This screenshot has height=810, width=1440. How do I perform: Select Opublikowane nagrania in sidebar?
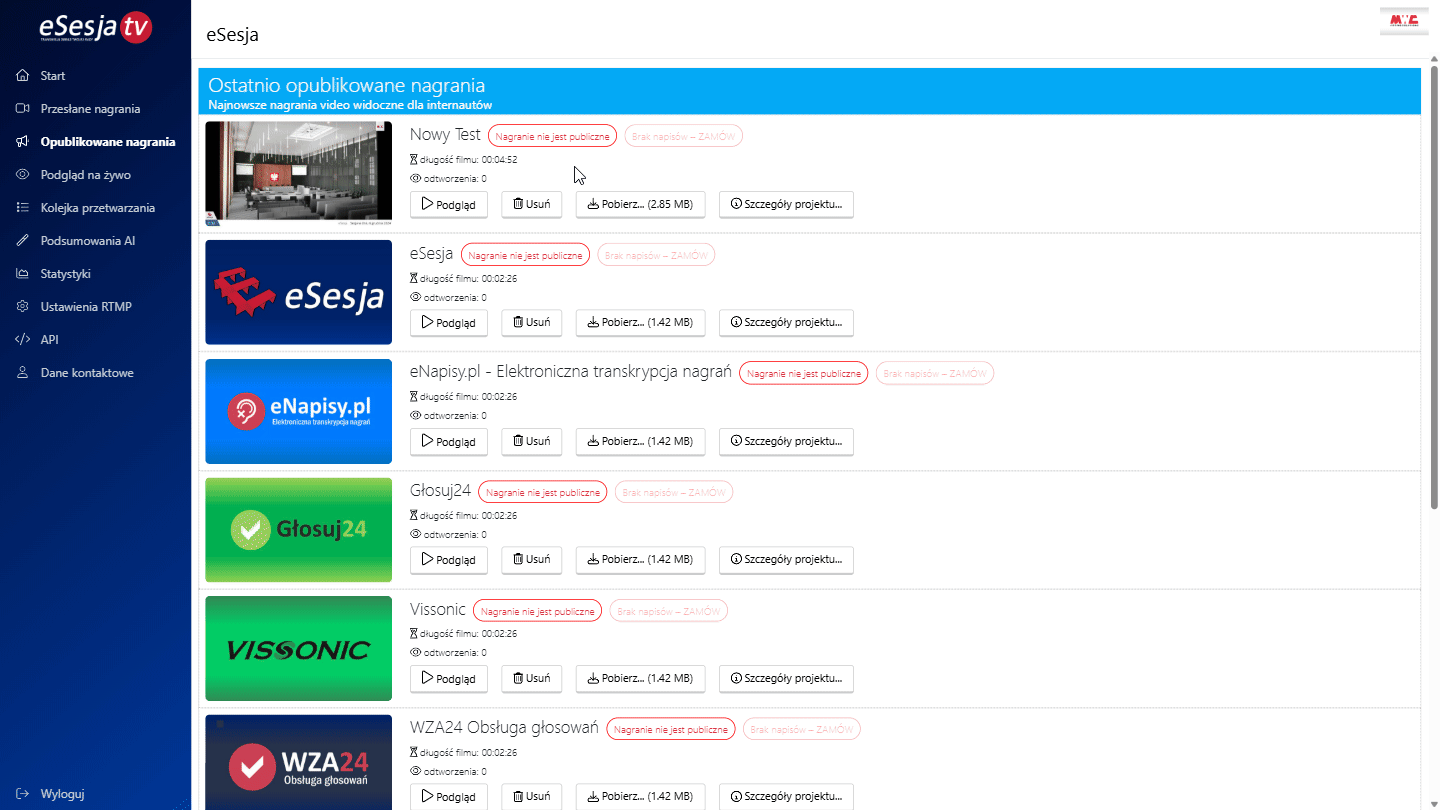coord(107,142)
